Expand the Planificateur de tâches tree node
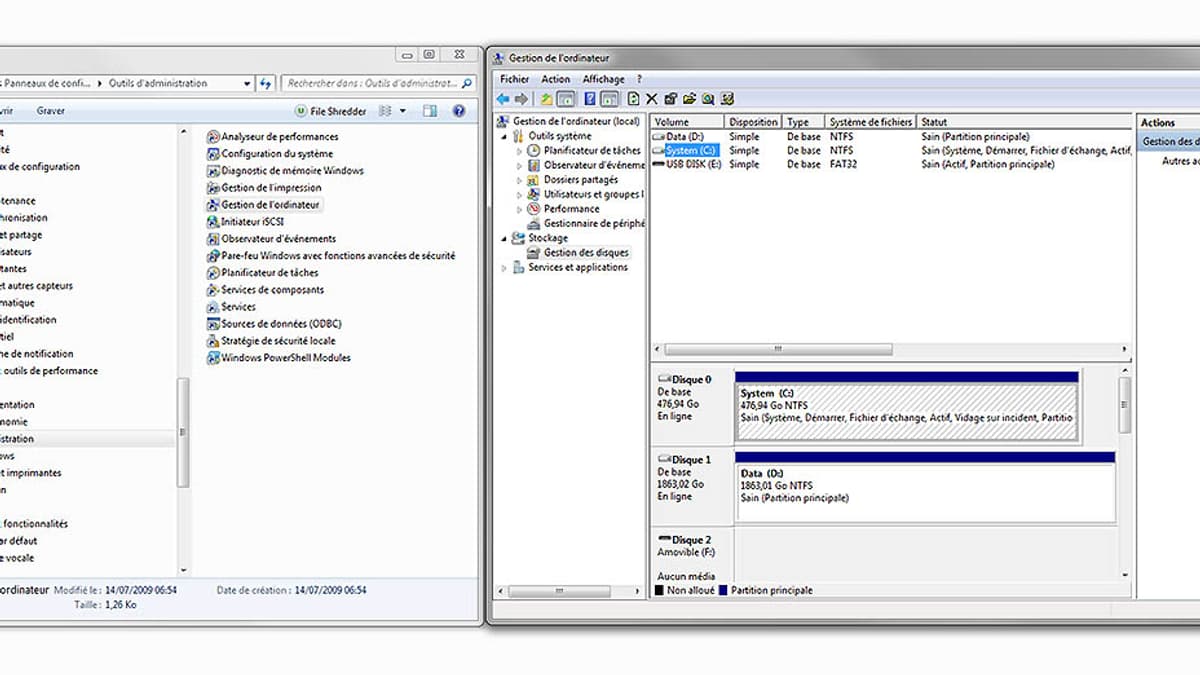The image size is (1200, 675). pos(520,150)
